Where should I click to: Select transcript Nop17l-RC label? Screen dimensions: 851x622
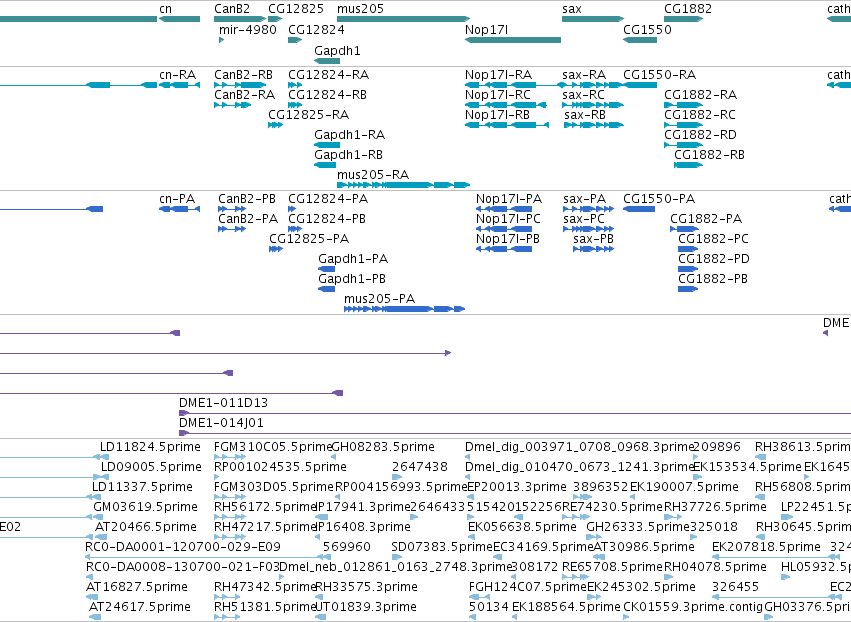pyautogui.click(x=498, y=94)
